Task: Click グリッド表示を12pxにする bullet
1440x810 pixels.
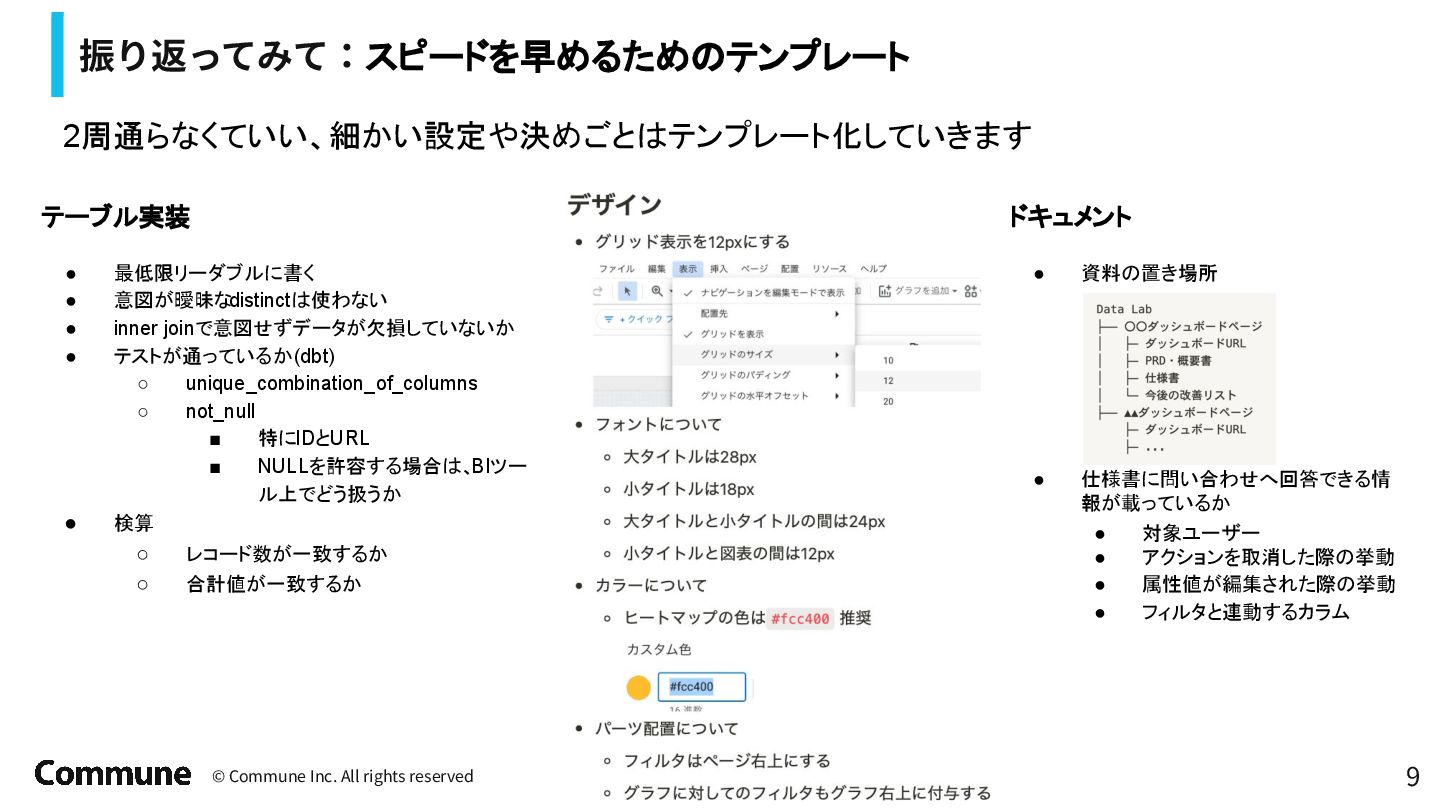Action: [692, 242]
